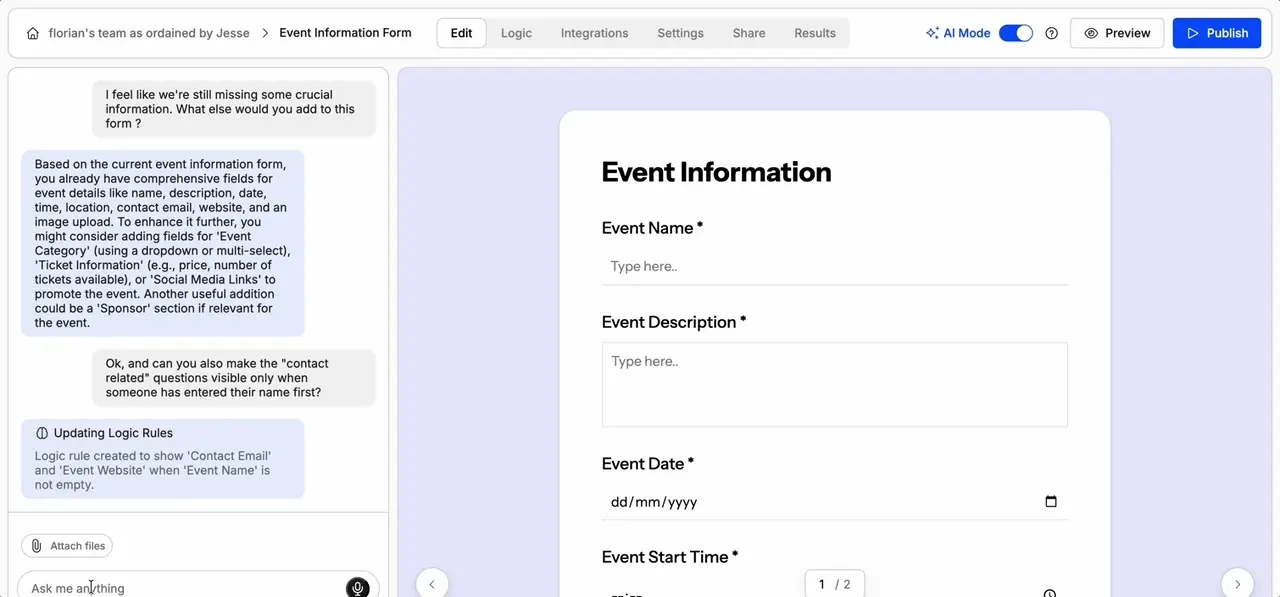1280x597 pixels.
Task: Open help via the question mark icon
Action: point(1051,33)
